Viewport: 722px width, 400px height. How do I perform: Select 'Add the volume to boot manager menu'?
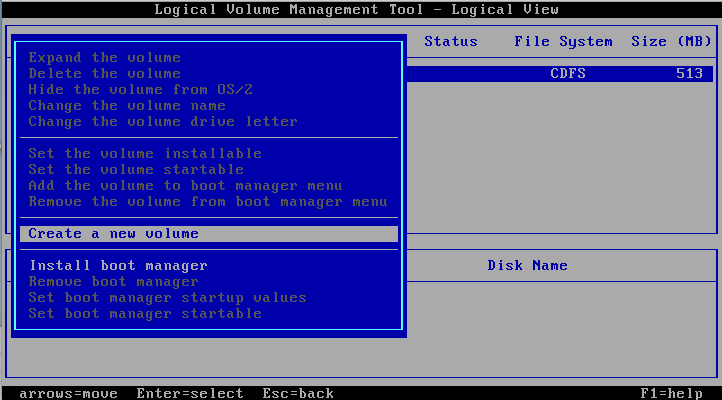[x=185, y=186]
